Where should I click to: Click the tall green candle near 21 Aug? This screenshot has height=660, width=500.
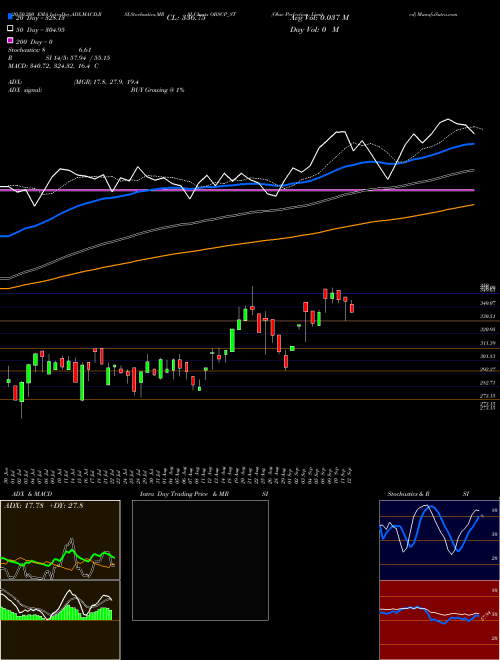point(232,340)
